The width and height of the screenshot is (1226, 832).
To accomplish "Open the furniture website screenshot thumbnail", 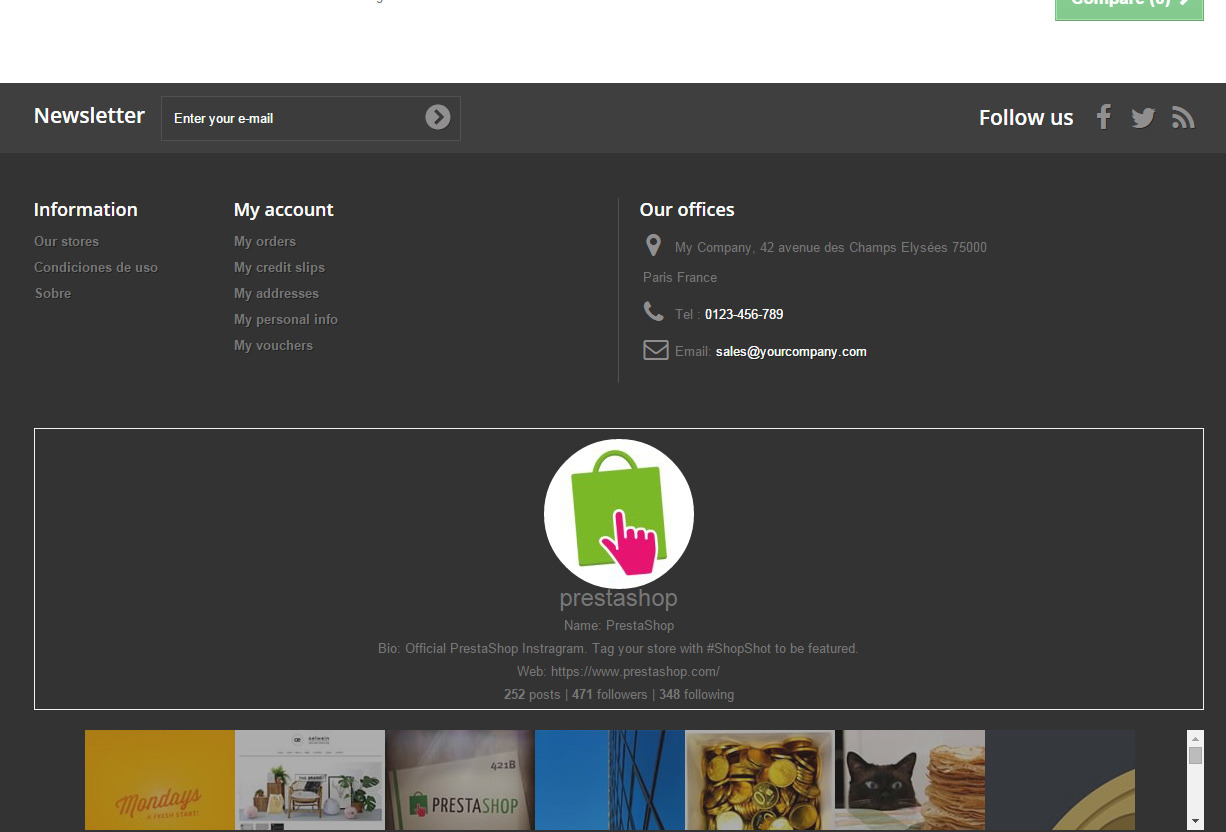I will coord(310,780).
